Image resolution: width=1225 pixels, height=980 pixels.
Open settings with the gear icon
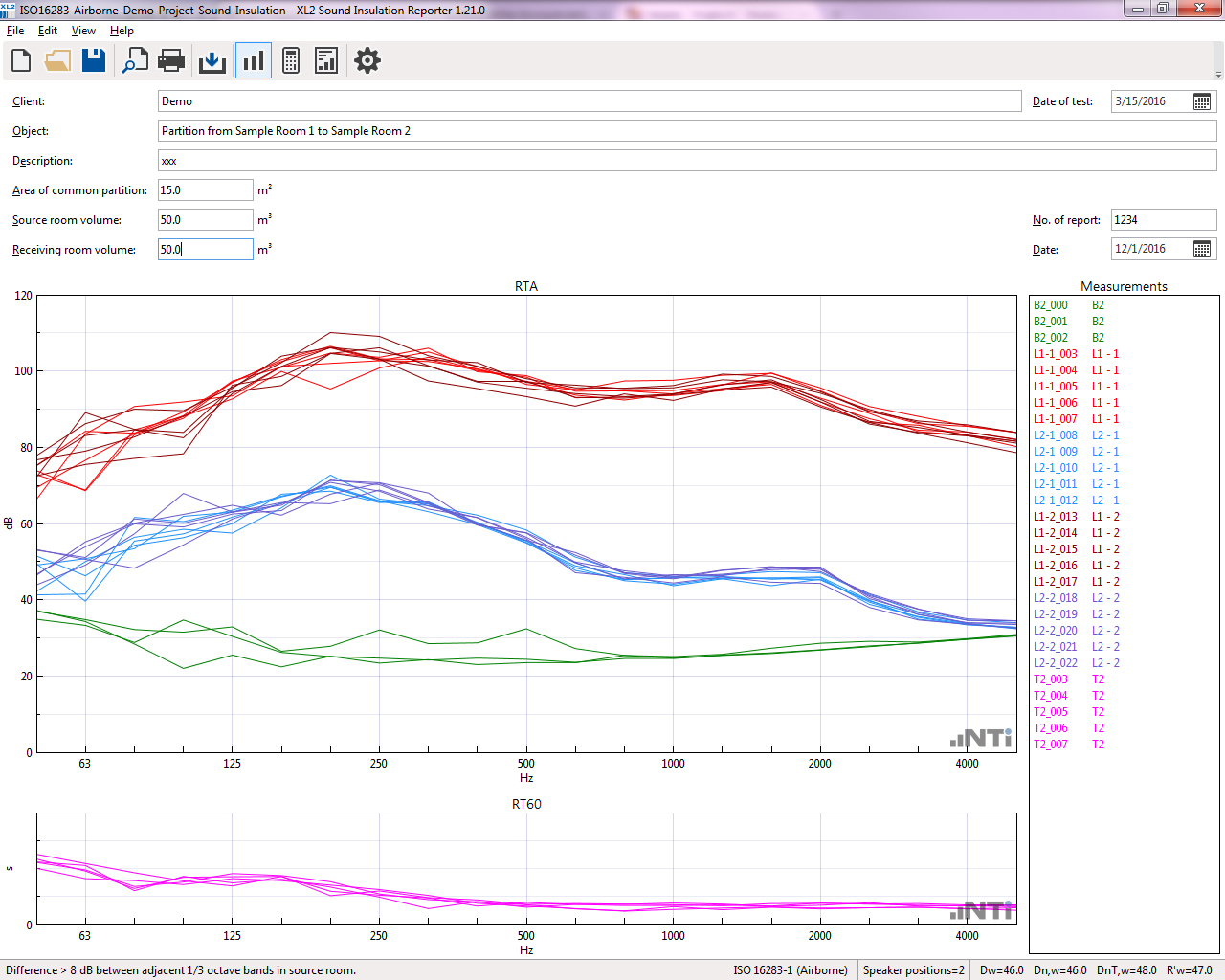point(367,61)
